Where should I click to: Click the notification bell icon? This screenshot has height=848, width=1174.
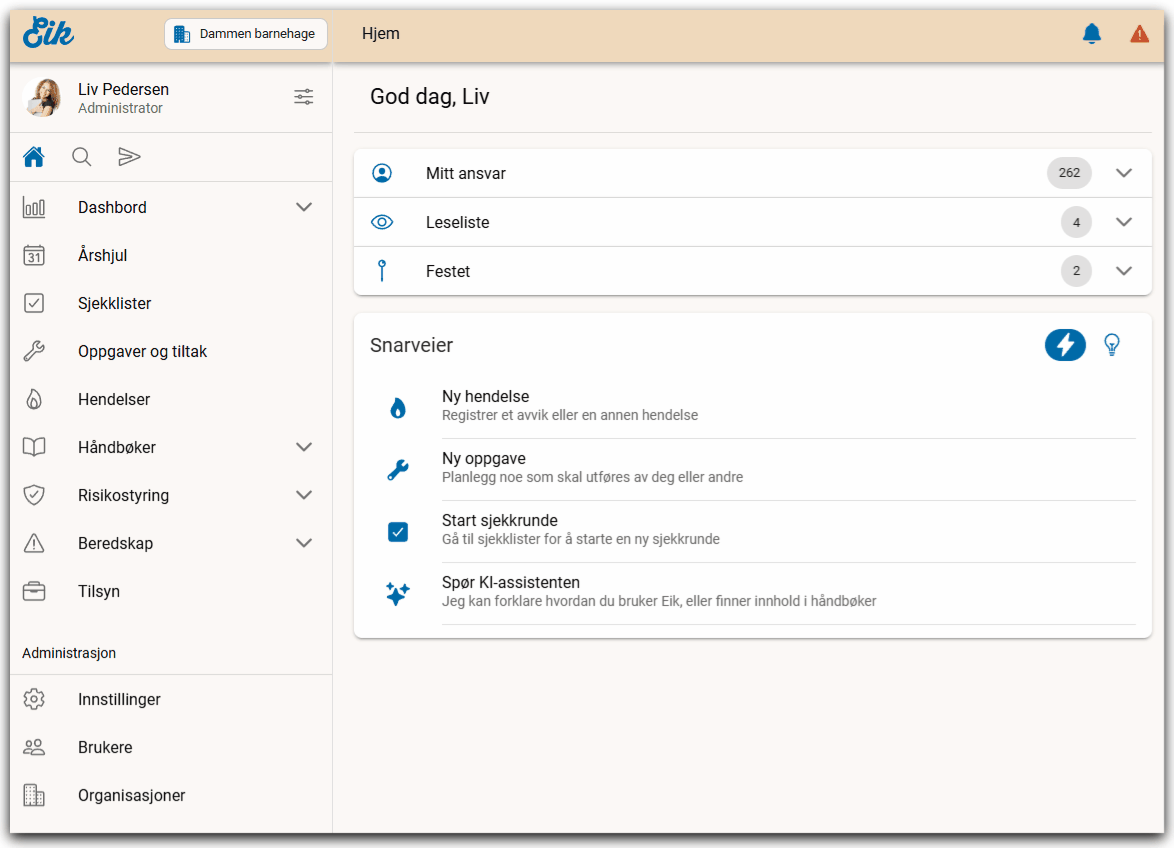click(1091, 34)
